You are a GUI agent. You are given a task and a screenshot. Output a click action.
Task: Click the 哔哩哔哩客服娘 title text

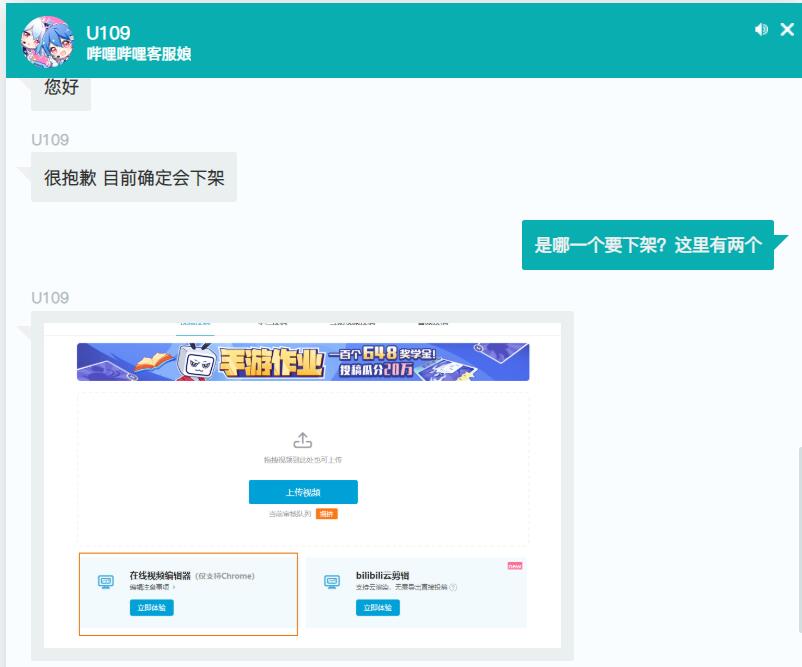tap(139, 54)
